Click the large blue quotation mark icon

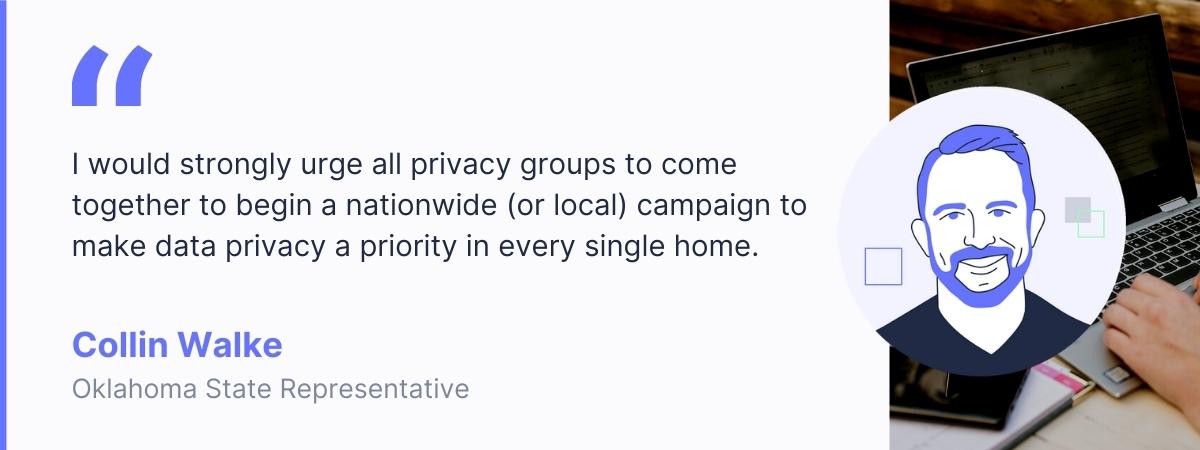tap(111, 76)
